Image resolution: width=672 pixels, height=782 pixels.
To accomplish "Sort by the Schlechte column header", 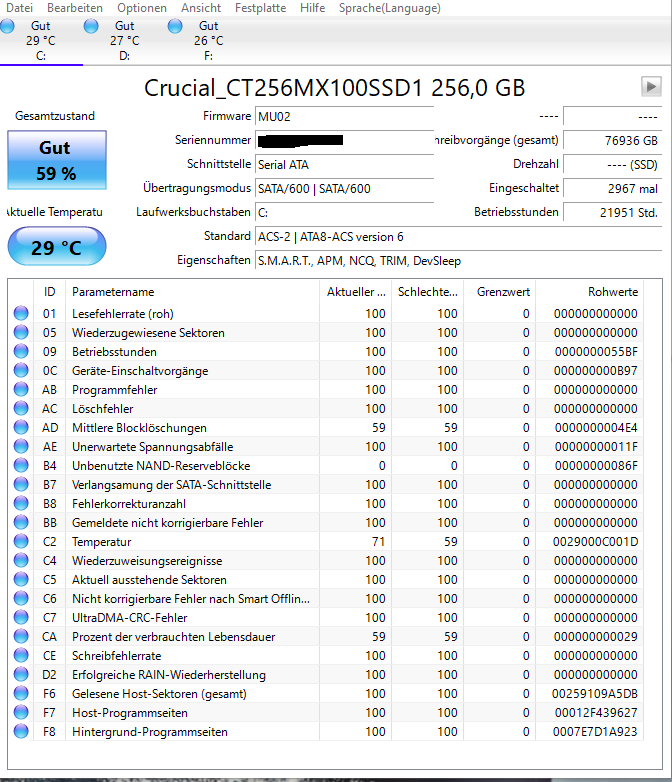I will pyautogui.click(x=428, y=292).
